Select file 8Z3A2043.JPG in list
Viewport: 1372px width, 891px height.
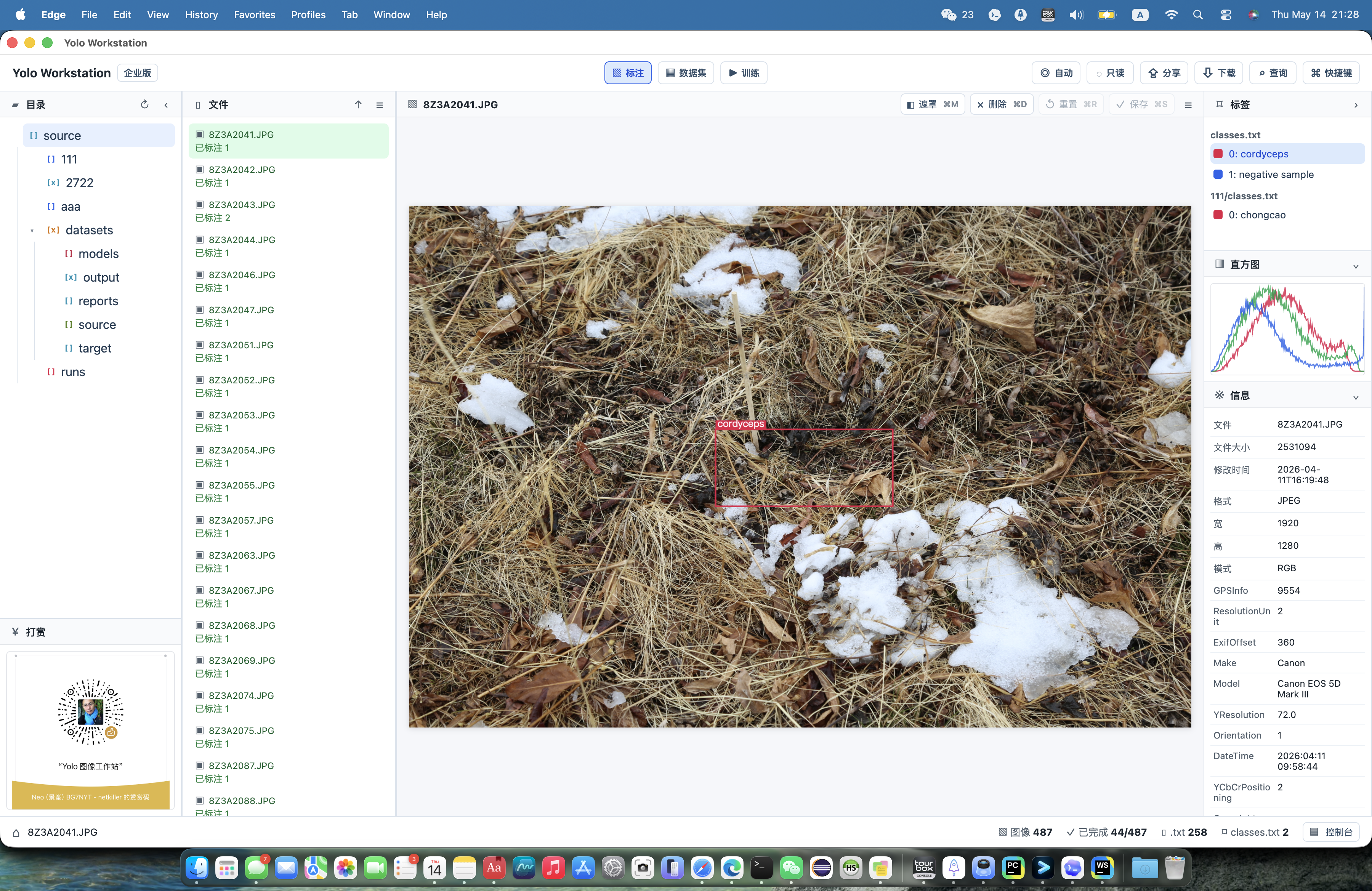(x=288, y=211)
